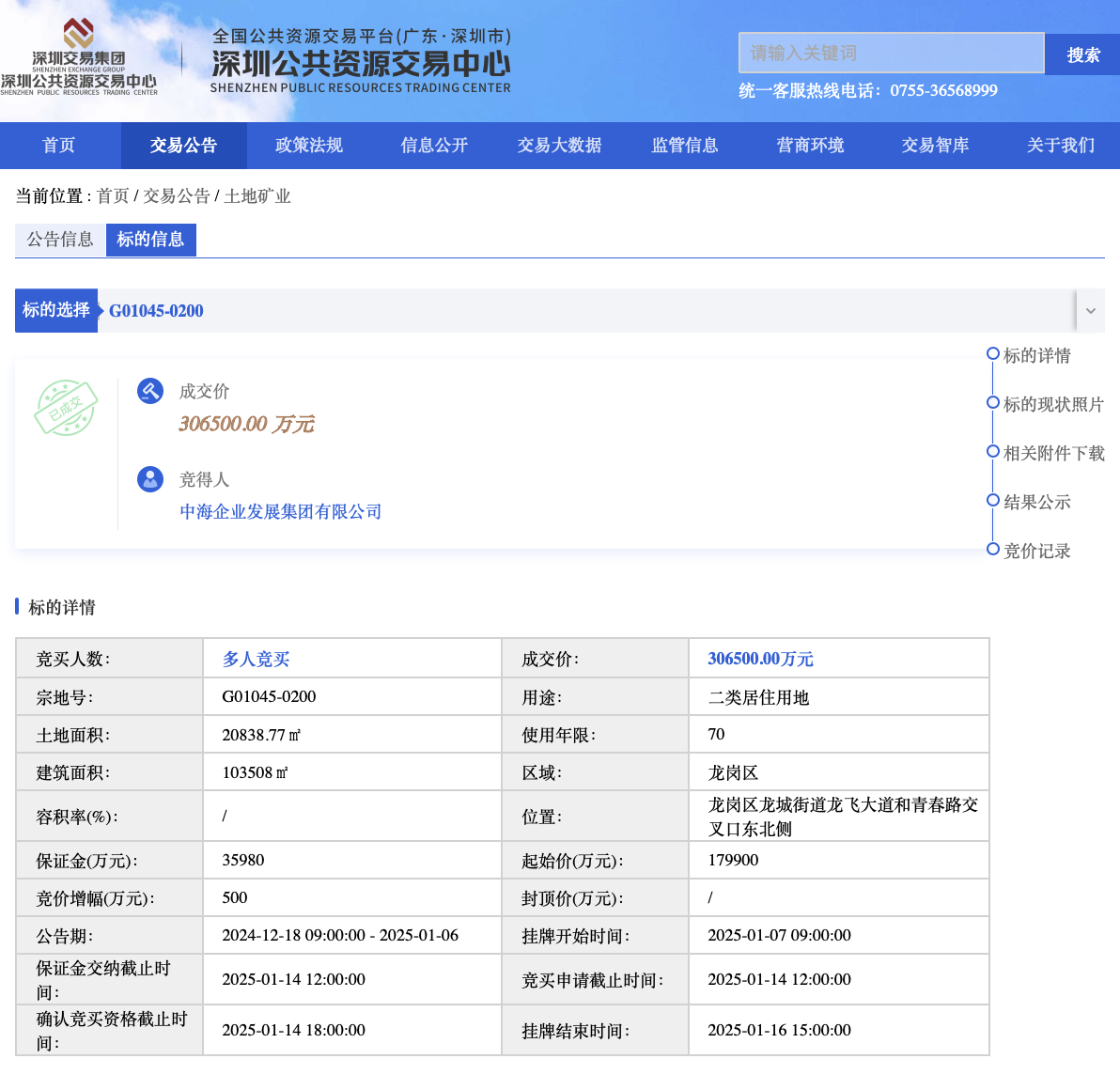Screen dimensions: 1120x1090
Task: Click the 多人竞买 link in table
Action: click(256, 660)
